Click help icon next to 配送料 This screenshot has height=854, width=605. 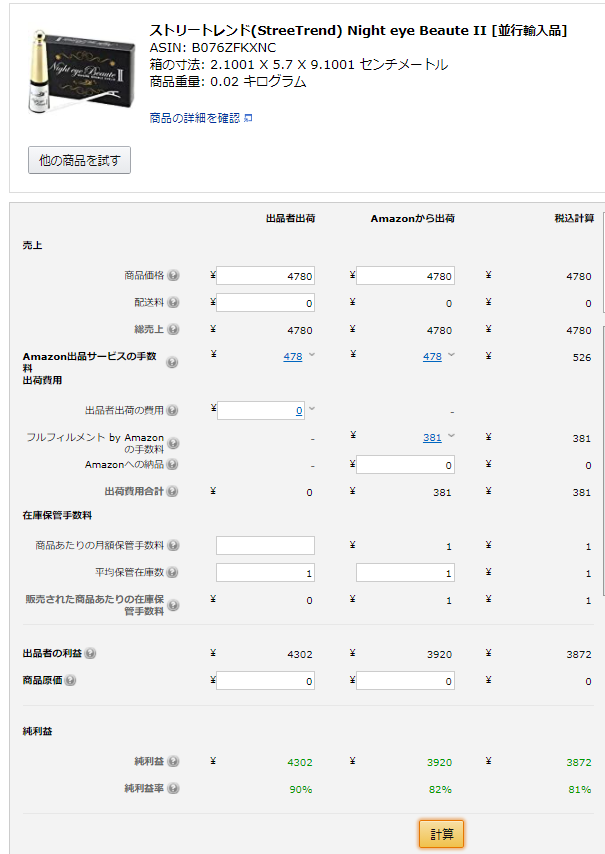174,303
